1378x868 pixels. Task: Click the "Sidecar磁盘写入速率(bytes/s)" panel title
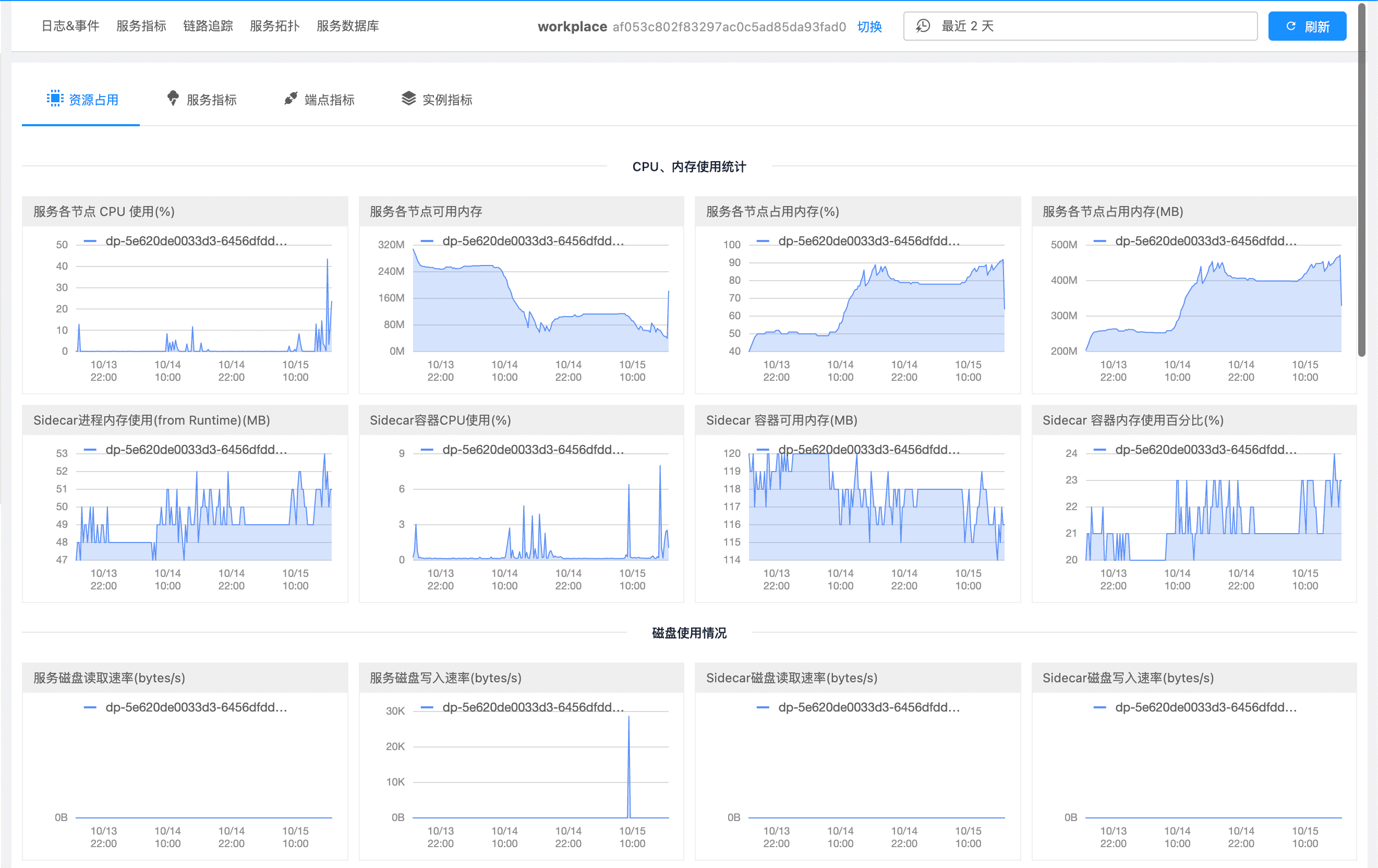click(x=1128, y=678)
